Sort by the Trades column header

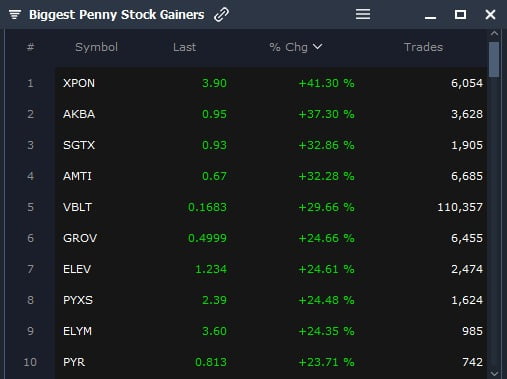[x=423, y=47]
